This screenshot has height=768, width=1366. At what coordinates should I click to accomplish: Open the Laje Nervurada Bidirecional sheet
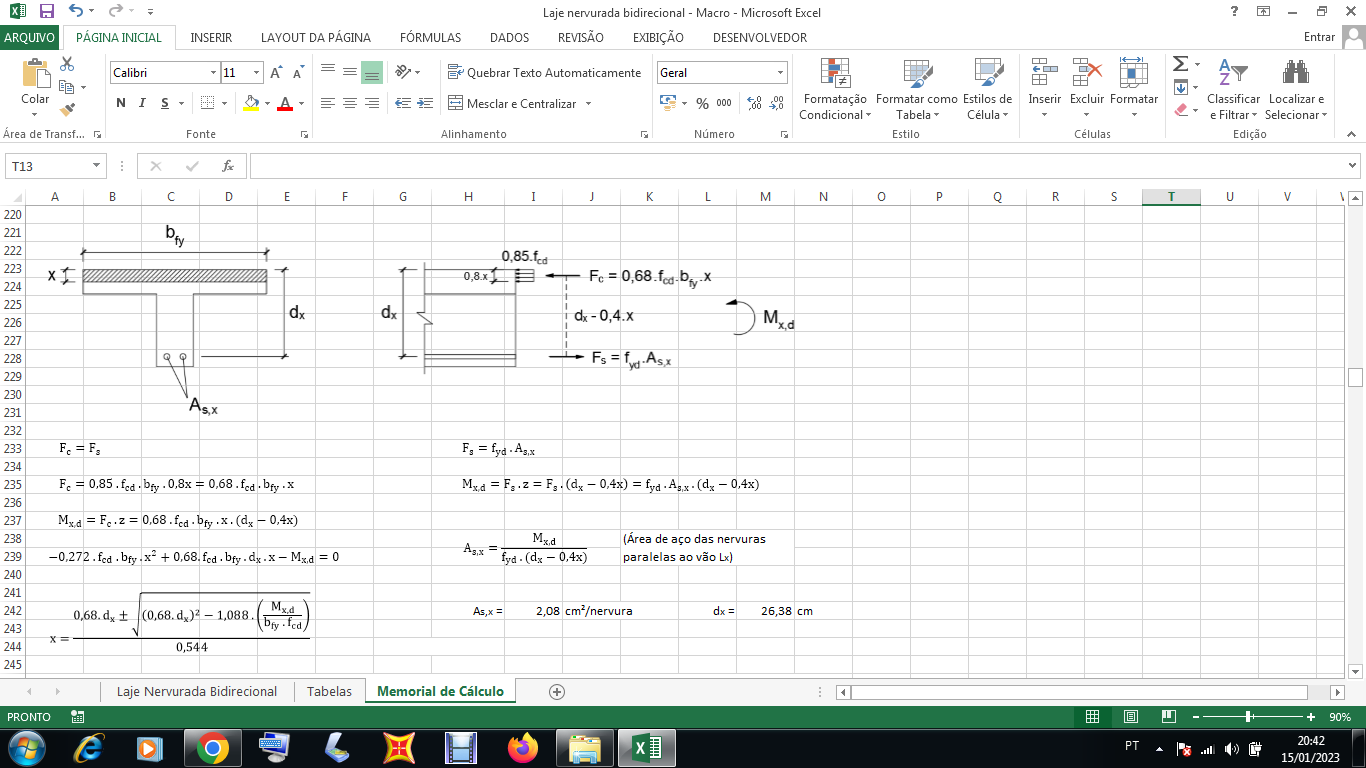click(x=197, y=691)
